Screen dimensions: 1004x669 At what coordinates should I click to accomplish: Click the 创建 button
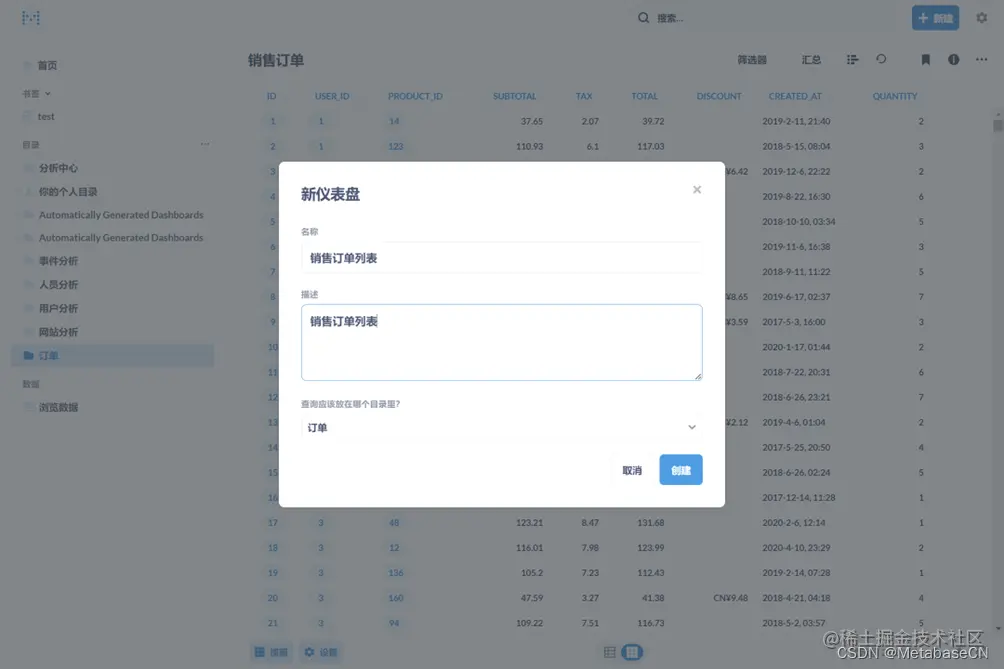pyautogui.click(x=681, y=470)
